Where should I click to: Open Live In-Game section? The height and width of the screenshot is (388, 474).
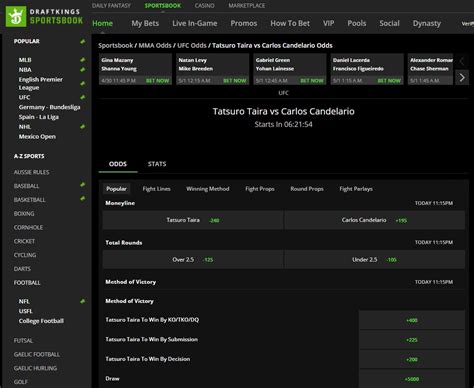click(195, 23)
